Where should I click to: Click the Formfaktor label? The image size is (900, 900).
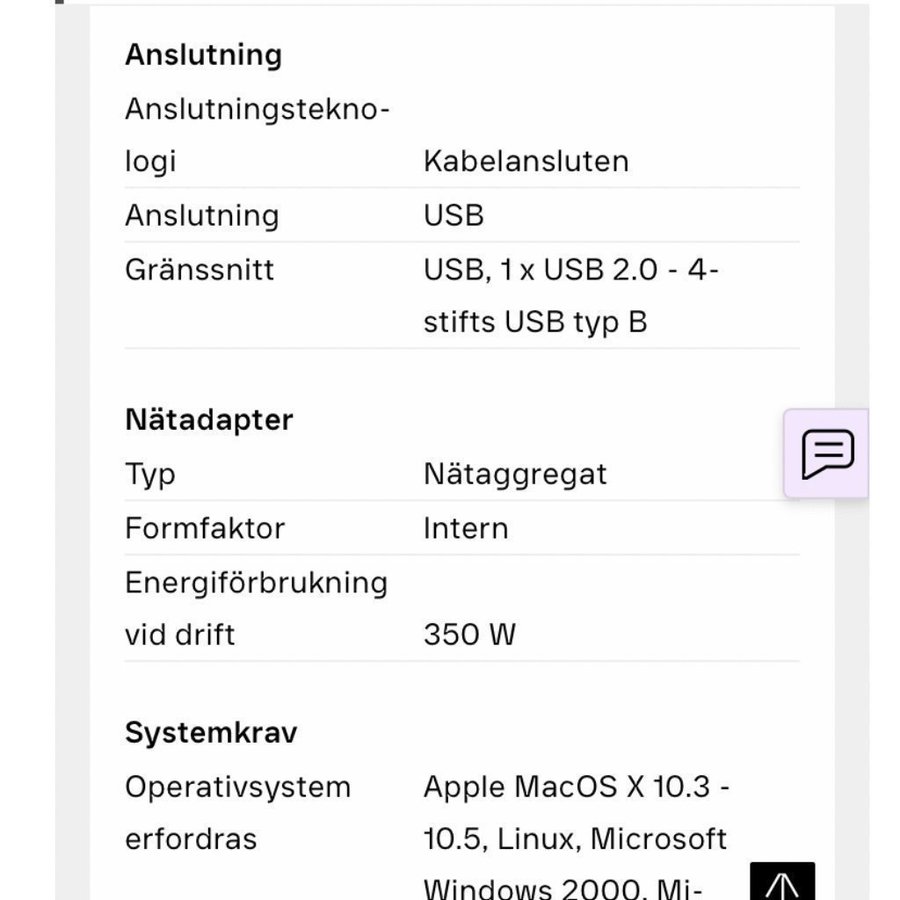coord(205,527)
